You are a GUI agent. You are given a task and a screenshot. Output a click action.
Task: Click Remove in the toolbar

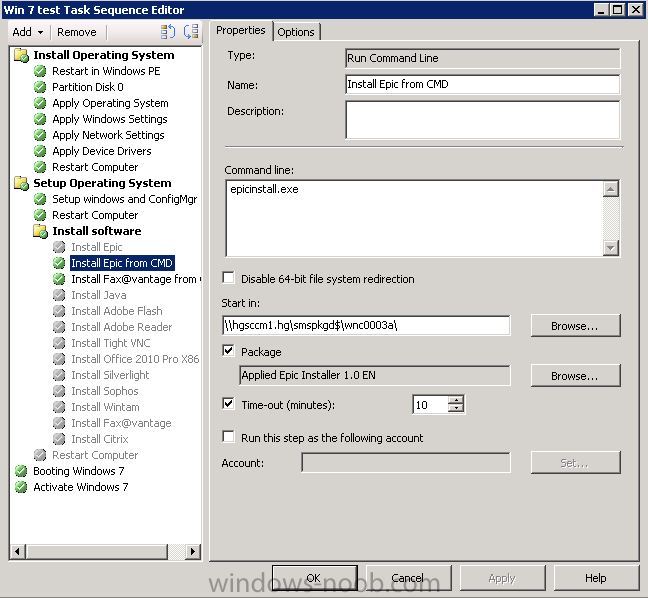[77, 32]
